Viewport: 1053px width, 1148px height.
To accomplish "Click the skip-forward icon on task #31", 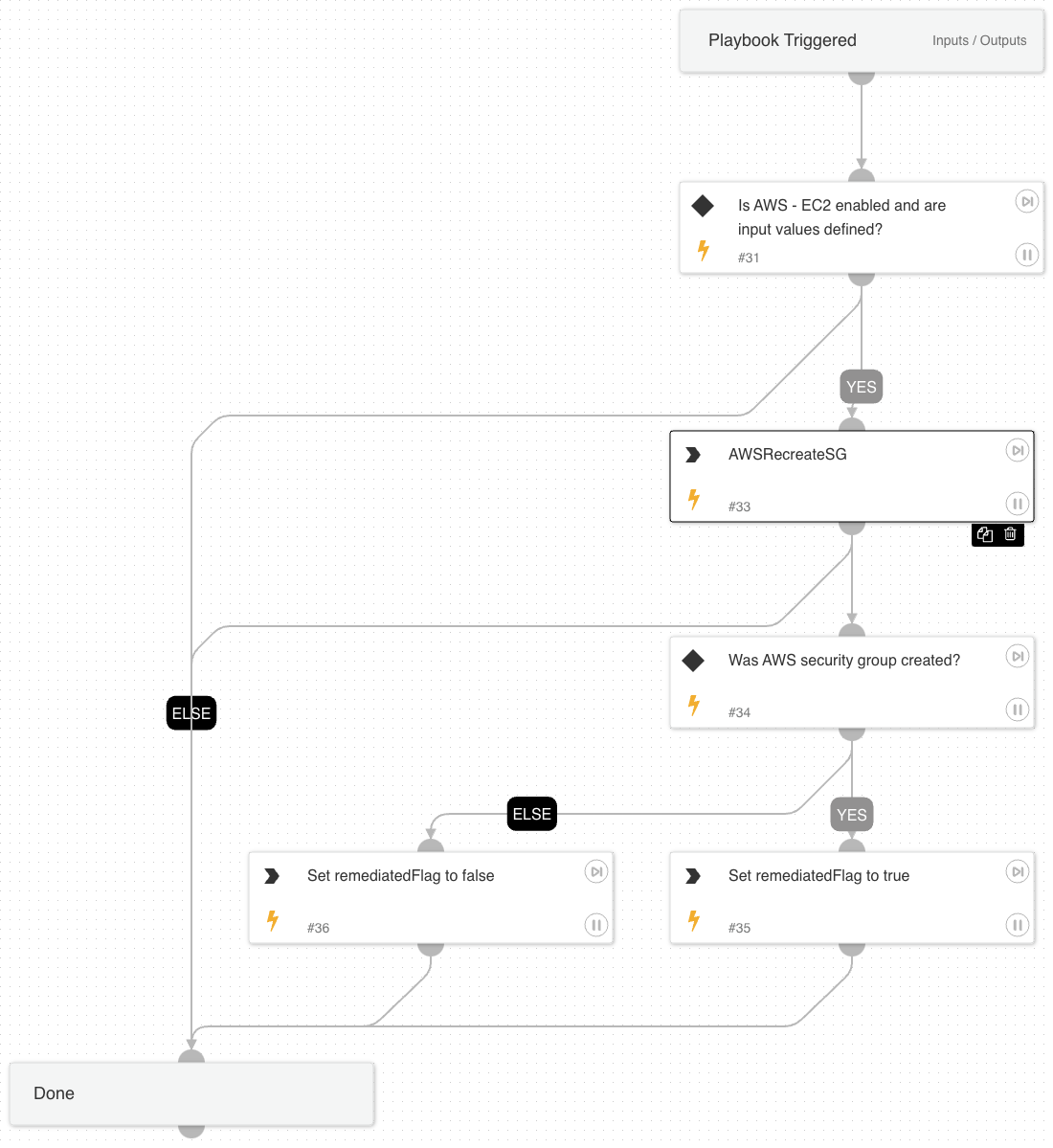I will click(1026, 201).
